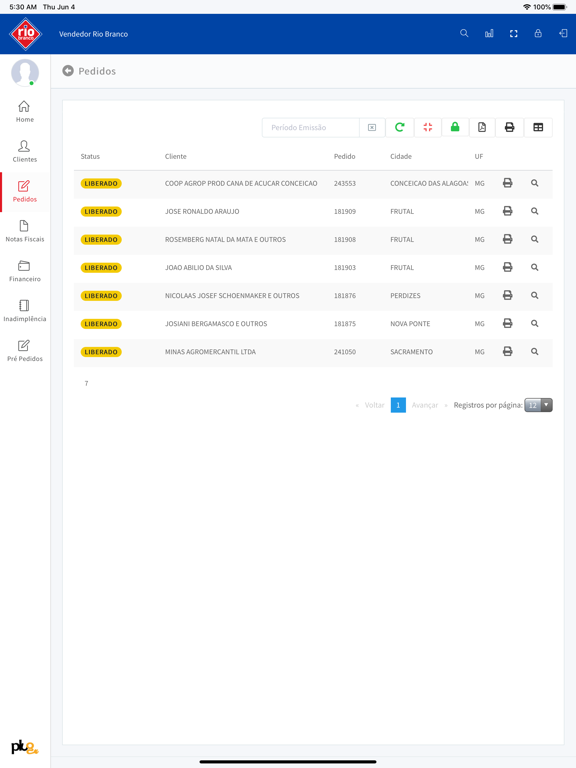Click the LIBERADO badge for JOSE RONALDO ARAUJO
576x768 pixels.
pyautogui.click(x=101, y=212)
